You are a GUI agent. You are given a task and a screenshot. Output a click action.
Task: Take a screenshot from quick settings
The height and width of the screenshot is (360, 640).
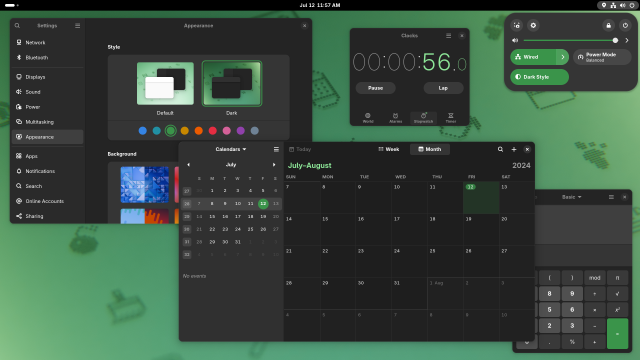(517, 25)
